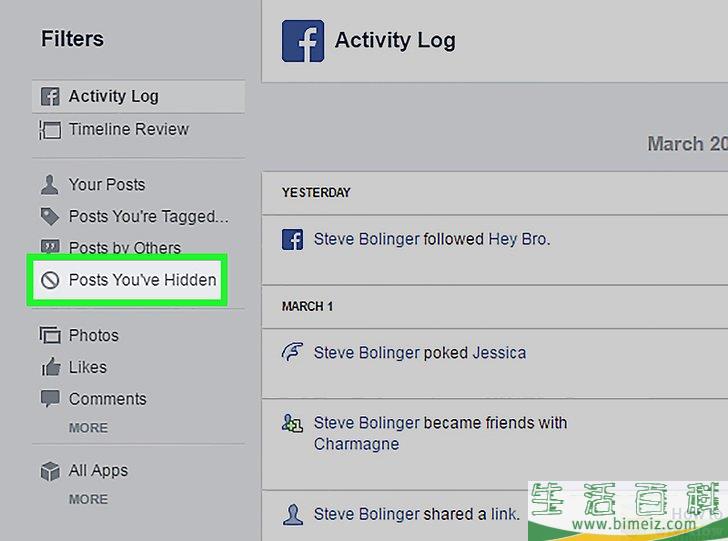This screenshot has height=541, width=728.
Task: Click the prohibited-circle icon for hidden posts
Action: (50, 280)
